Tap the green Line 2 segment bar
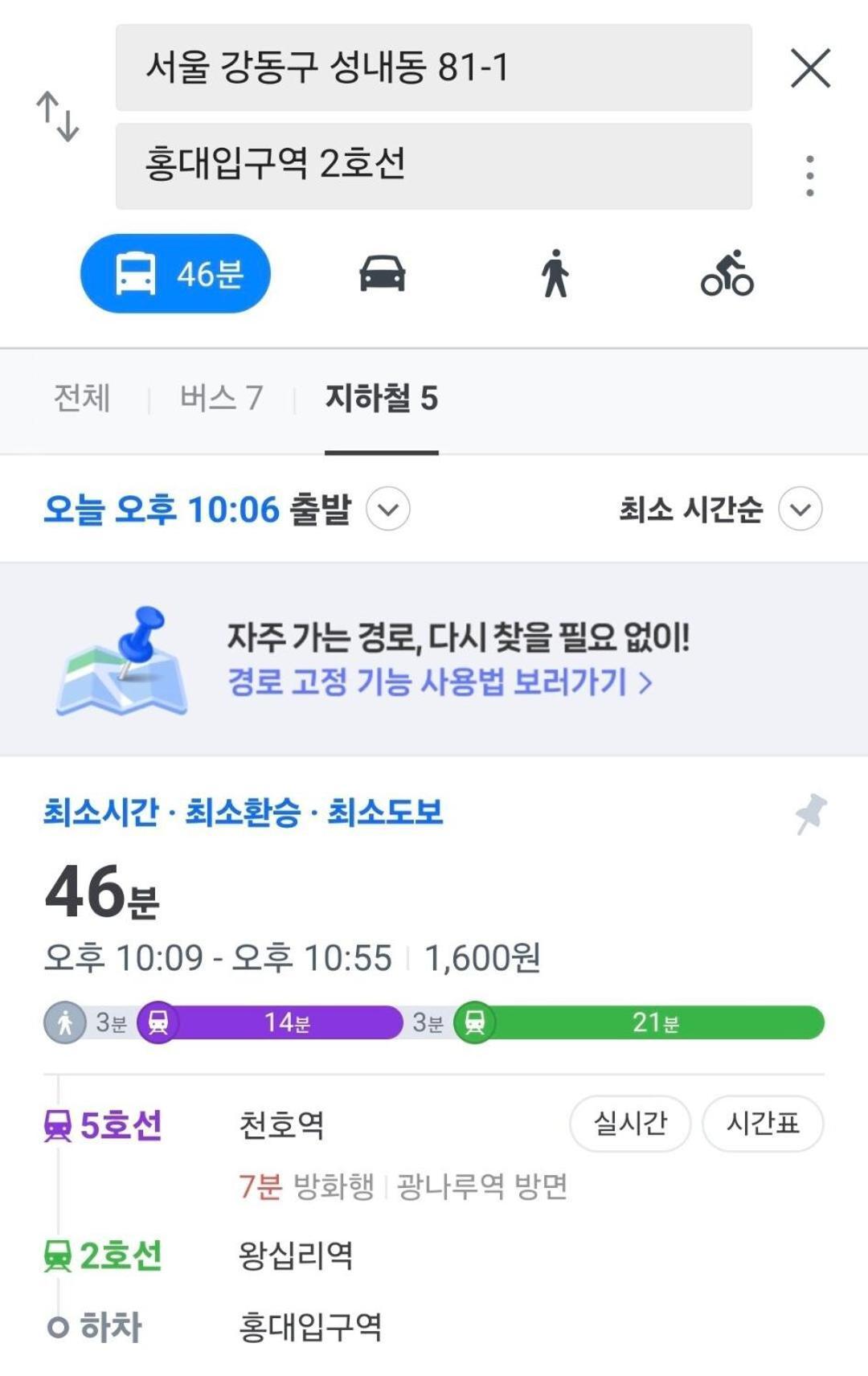Image resolution: width=868 pixels, height=1376 pixels. point(654,1022)
